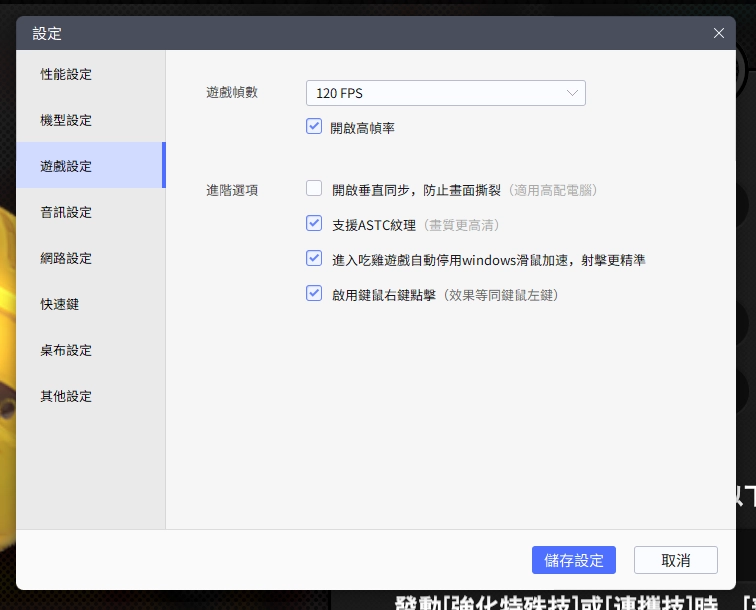The height and width of the screenshot is (610, 756).
Task: Click the (適用高配電腦) hint text
Action: (x=553, y=190)
